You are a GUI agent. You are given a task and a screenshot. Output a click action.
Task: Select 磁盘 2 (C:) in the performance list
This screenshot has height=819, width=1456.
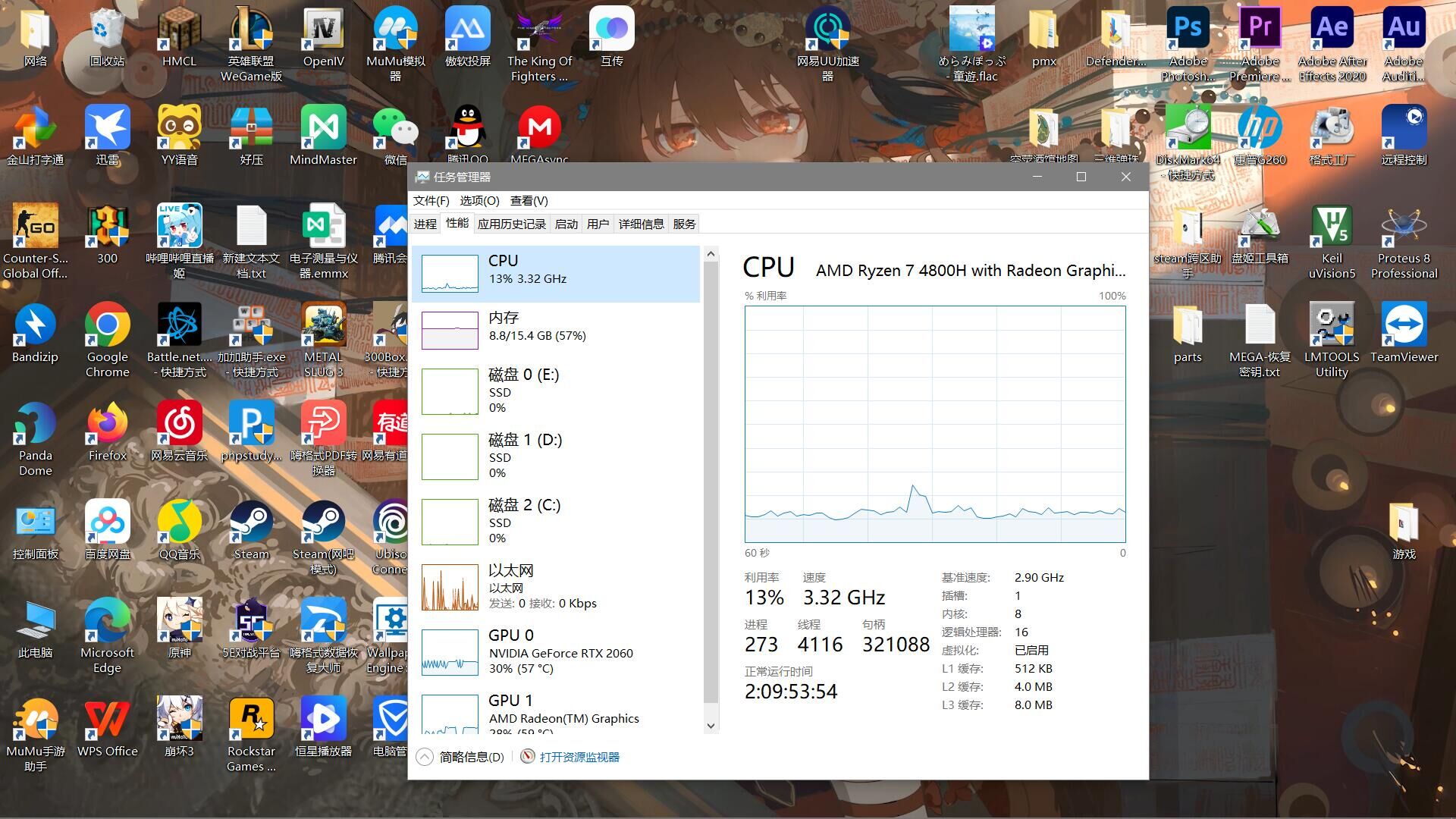556,522
